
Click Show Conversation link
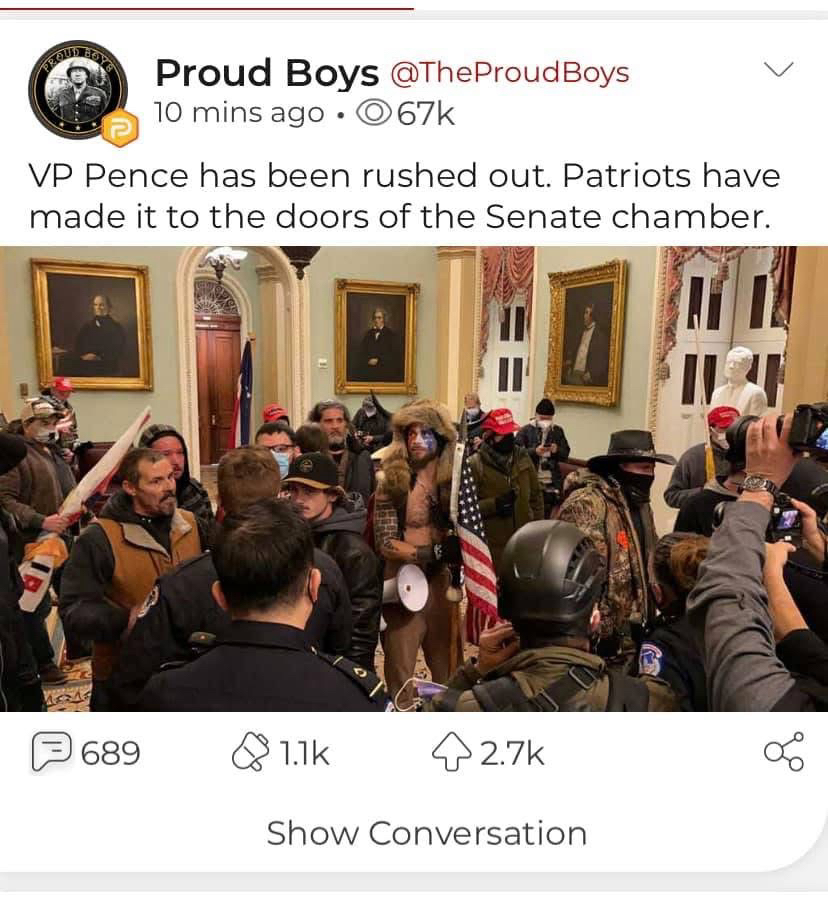tap(426, 833)
